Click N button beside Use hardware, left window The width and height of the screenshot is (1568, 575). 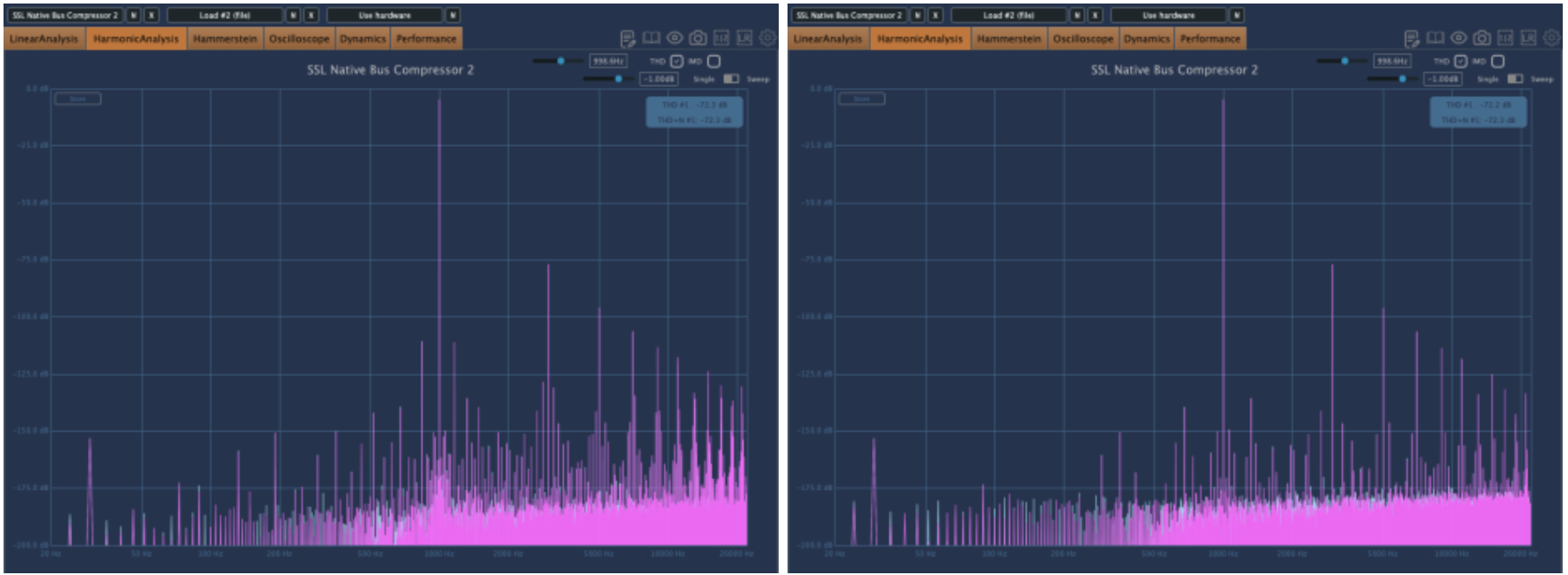pos(452,15)
